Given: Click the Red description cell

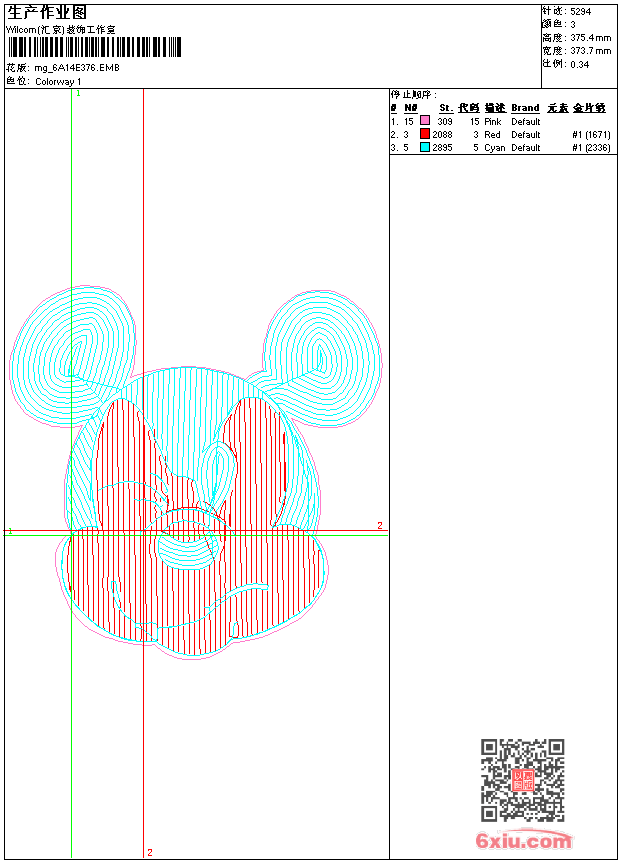Looking at the screenshot, I should pos(492,135).
